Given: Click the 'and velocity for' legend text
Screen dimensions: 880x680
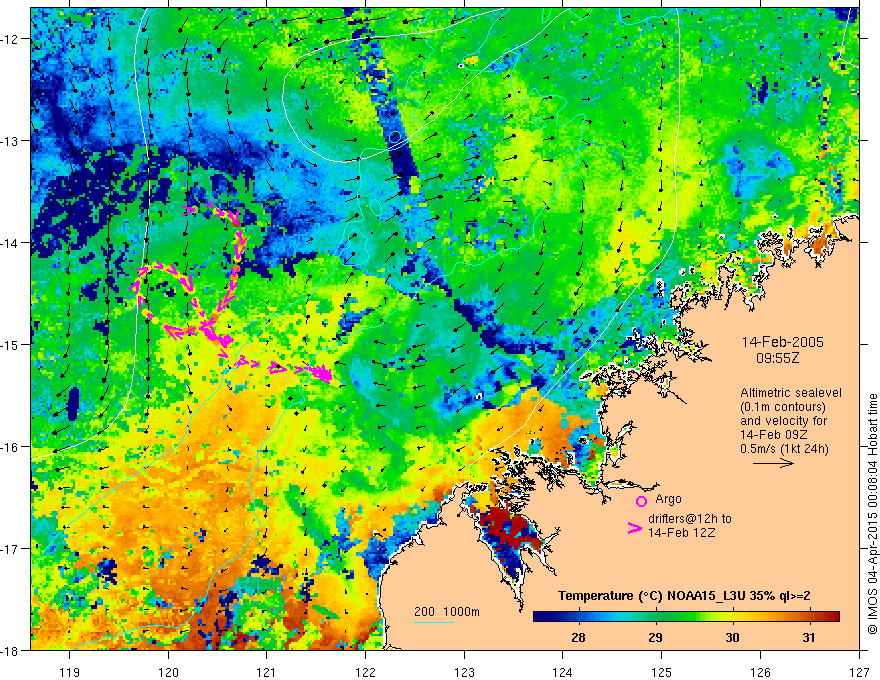Looking at the screenshot, I should 783,421.
